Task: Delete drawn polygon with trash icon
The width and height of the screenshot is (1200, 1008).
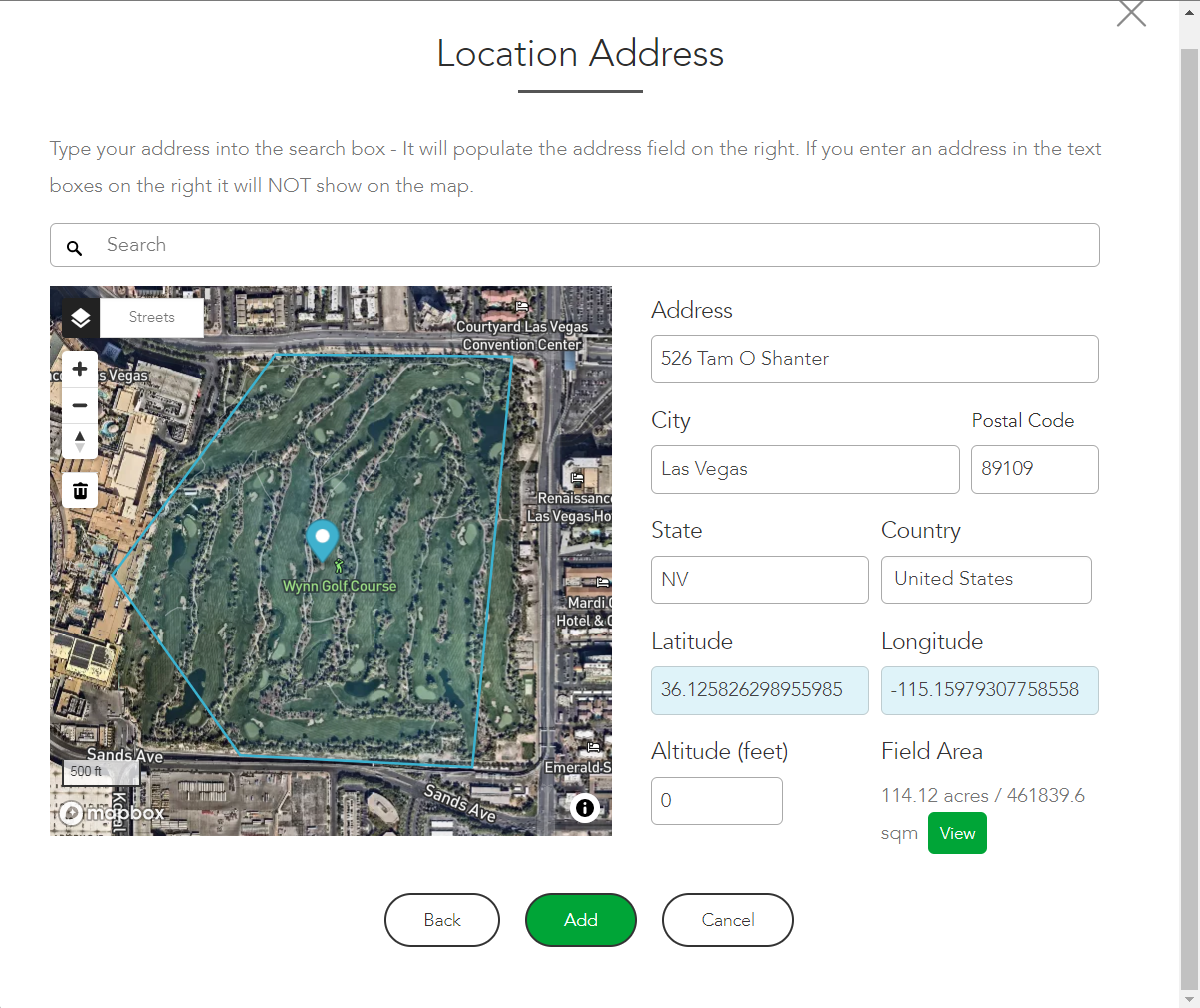Action: 80,490
